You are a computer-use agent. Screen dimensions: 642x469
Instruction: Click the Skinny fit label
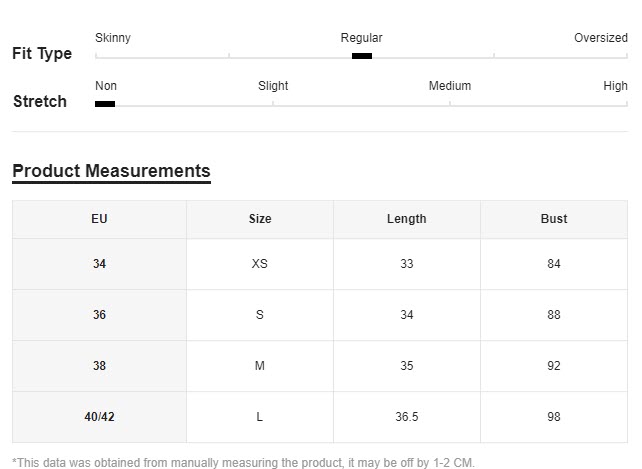[113, 38]
